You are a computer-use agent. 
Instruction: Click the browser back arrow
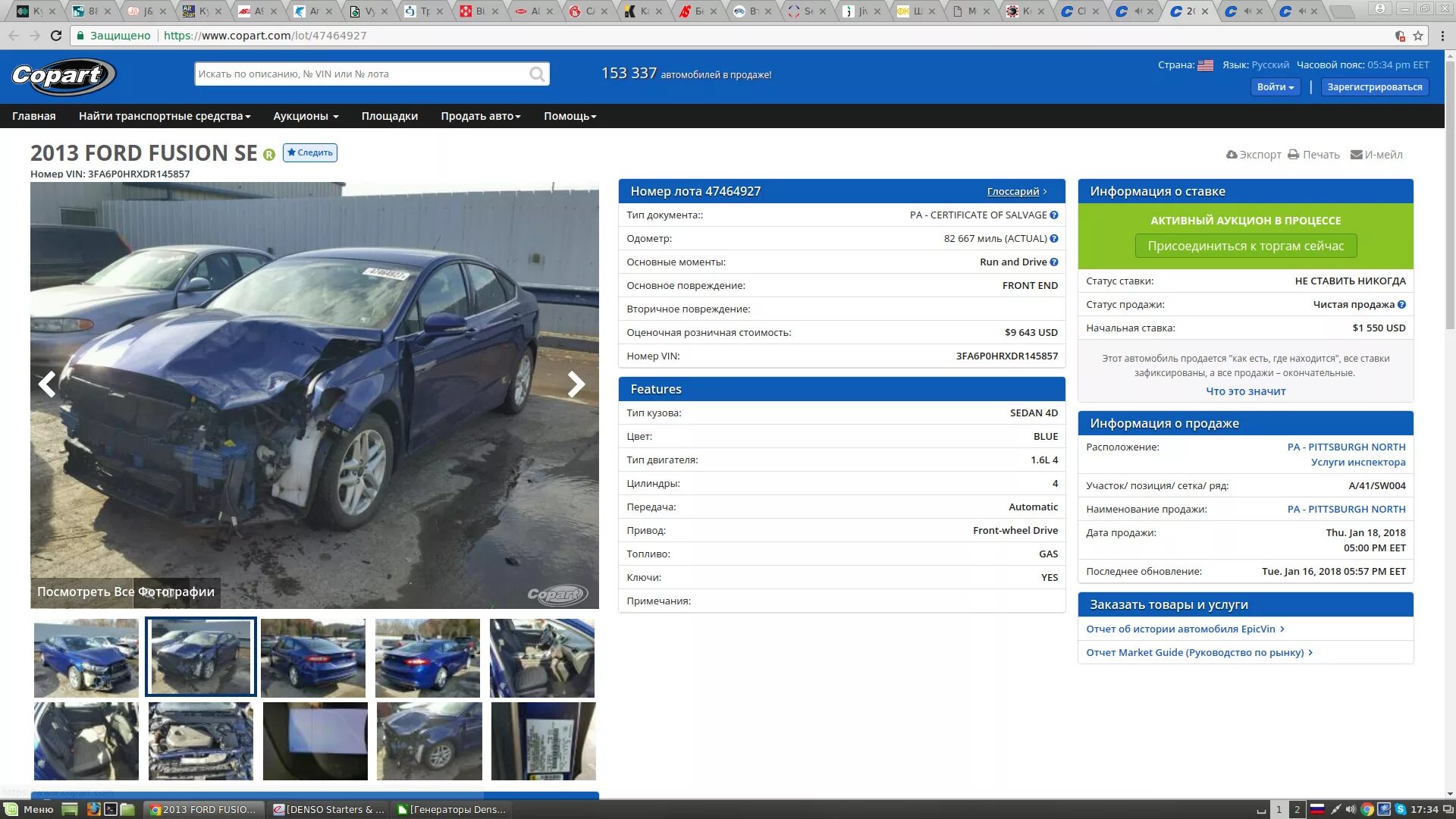coord(14,36)
